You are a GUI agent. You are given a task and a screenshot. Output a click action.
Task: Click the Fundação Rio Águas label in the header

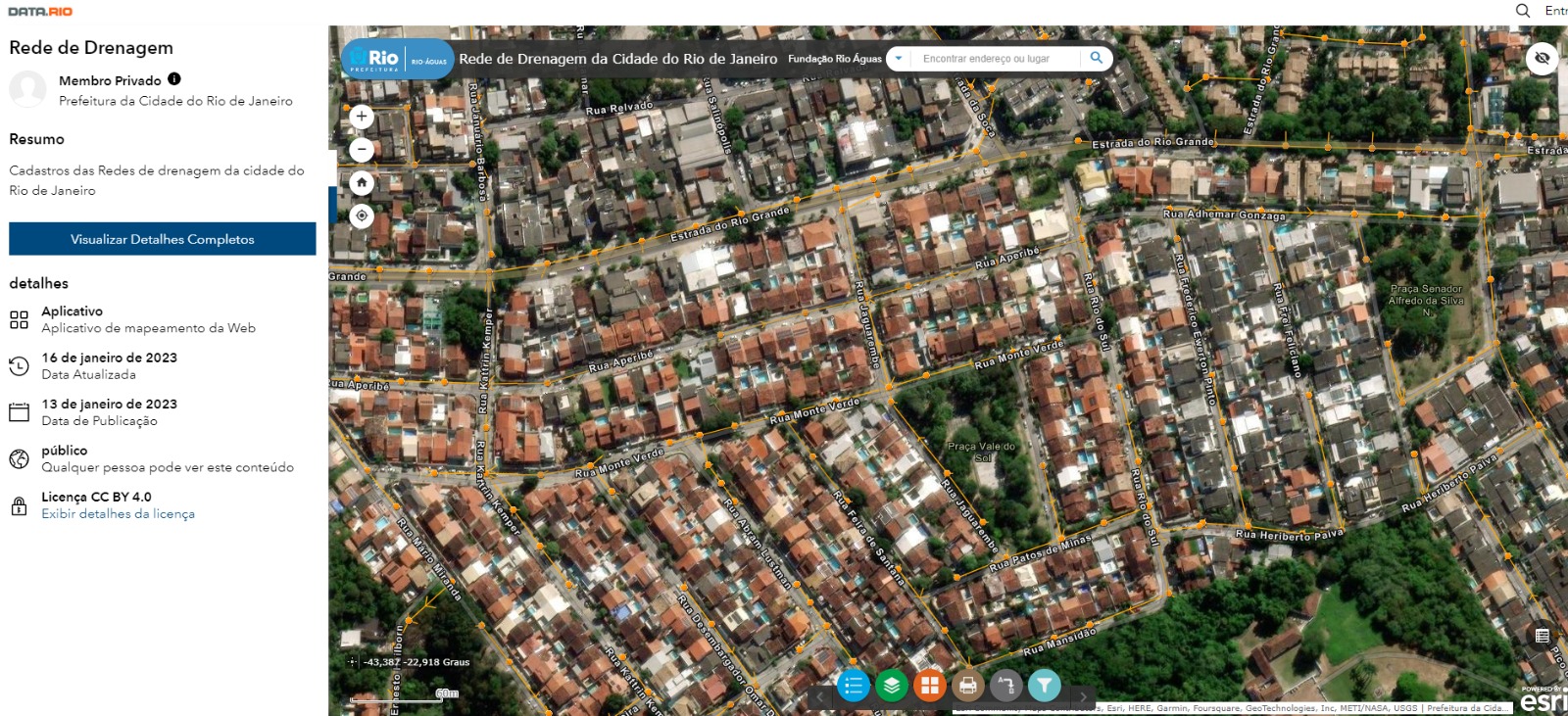(x=835, y=59)
